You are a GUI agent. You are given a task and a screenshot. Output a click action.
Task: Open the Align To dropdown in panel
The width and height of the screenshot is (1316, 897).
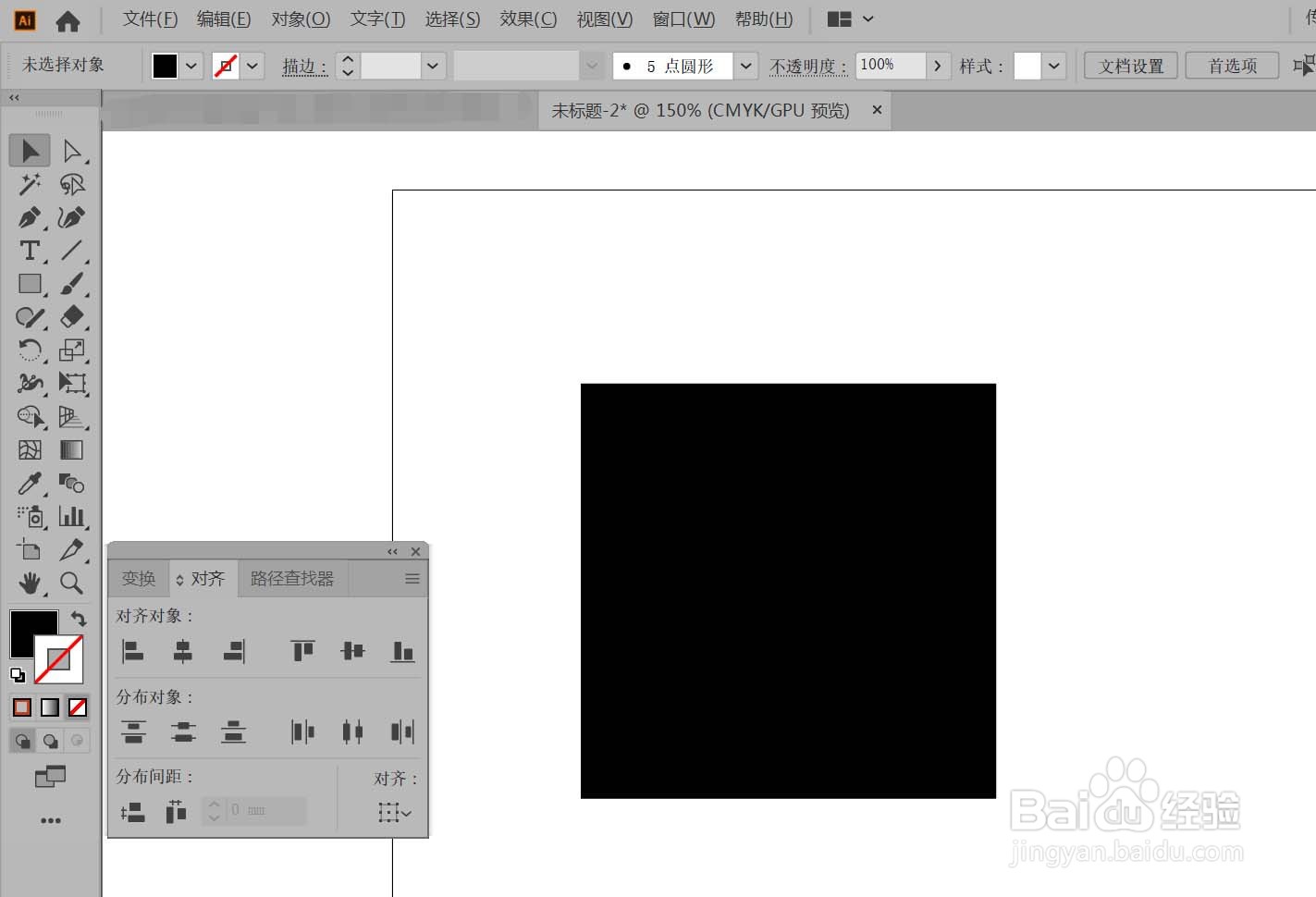click(x=394, y=813)
